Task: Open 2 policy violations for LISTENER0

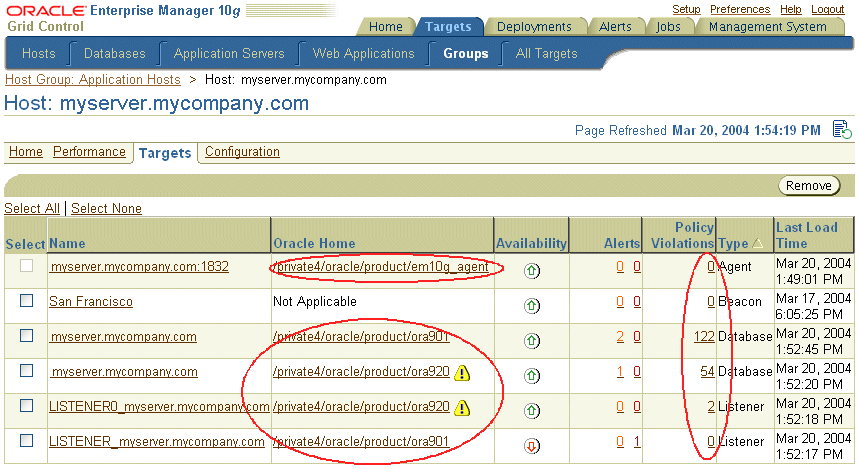Action: click(711, 407)
